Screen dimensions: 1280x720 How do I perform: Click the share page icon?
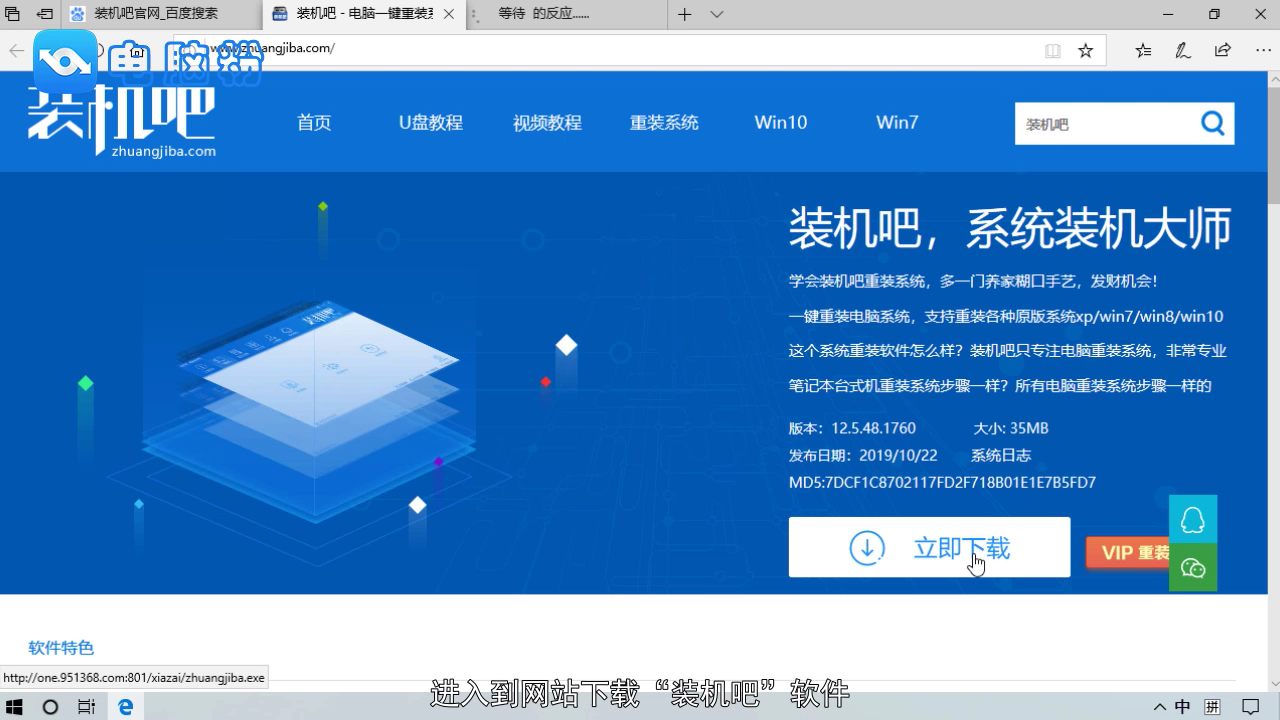click(x=1222, y=50)
